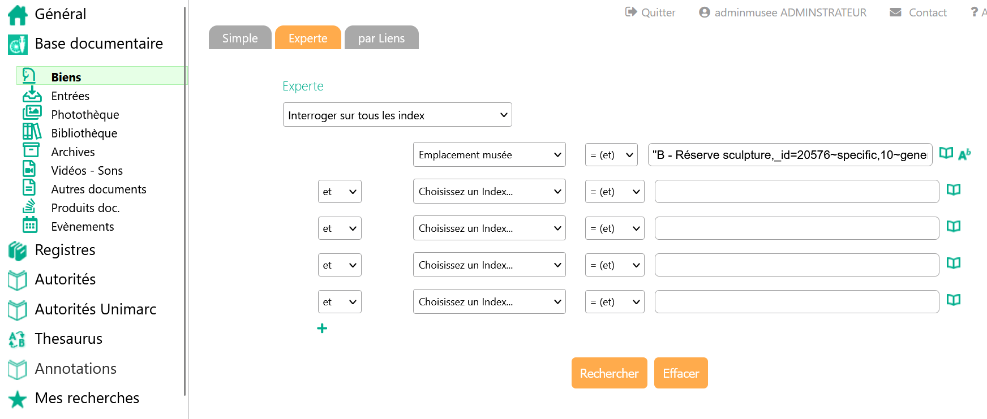Viewport: 987px width, 419px height.
Task: Click the Mes recherches star icon
Action: [x=17, y=398]
